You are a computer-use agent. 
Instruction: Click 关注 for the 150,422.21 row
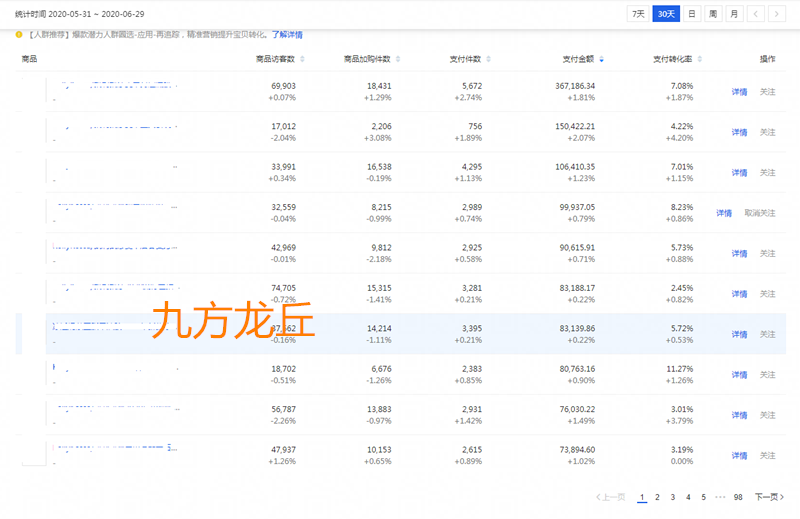767,132
